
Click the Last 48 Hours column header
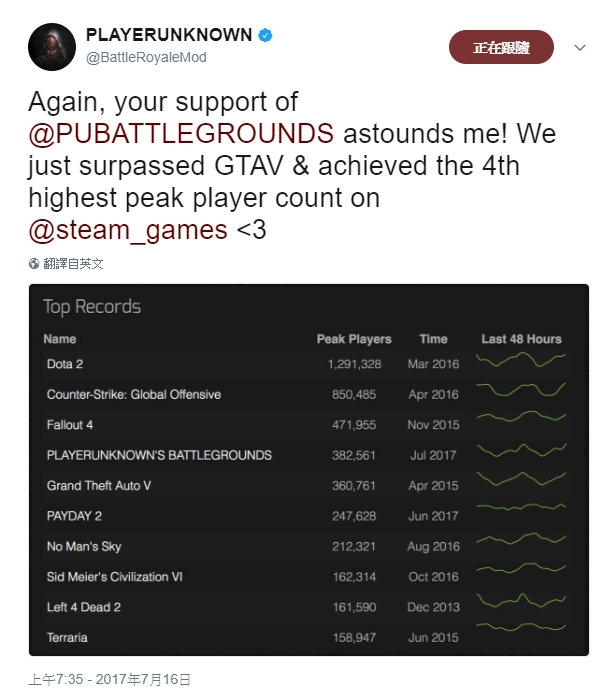(x=521, y=339)
